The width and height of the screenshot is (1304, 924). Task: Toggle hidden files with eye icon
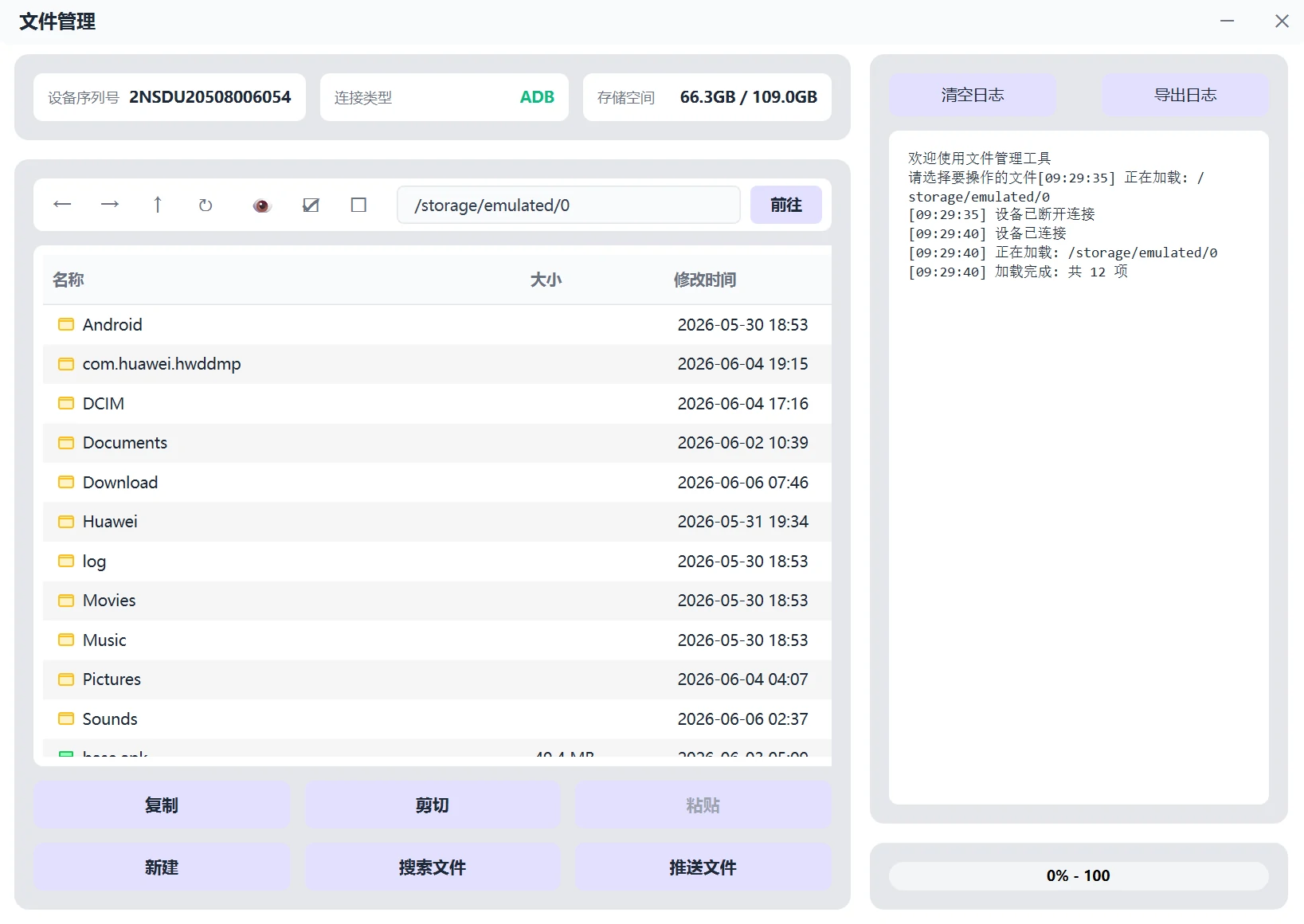(x=262, y=206)
